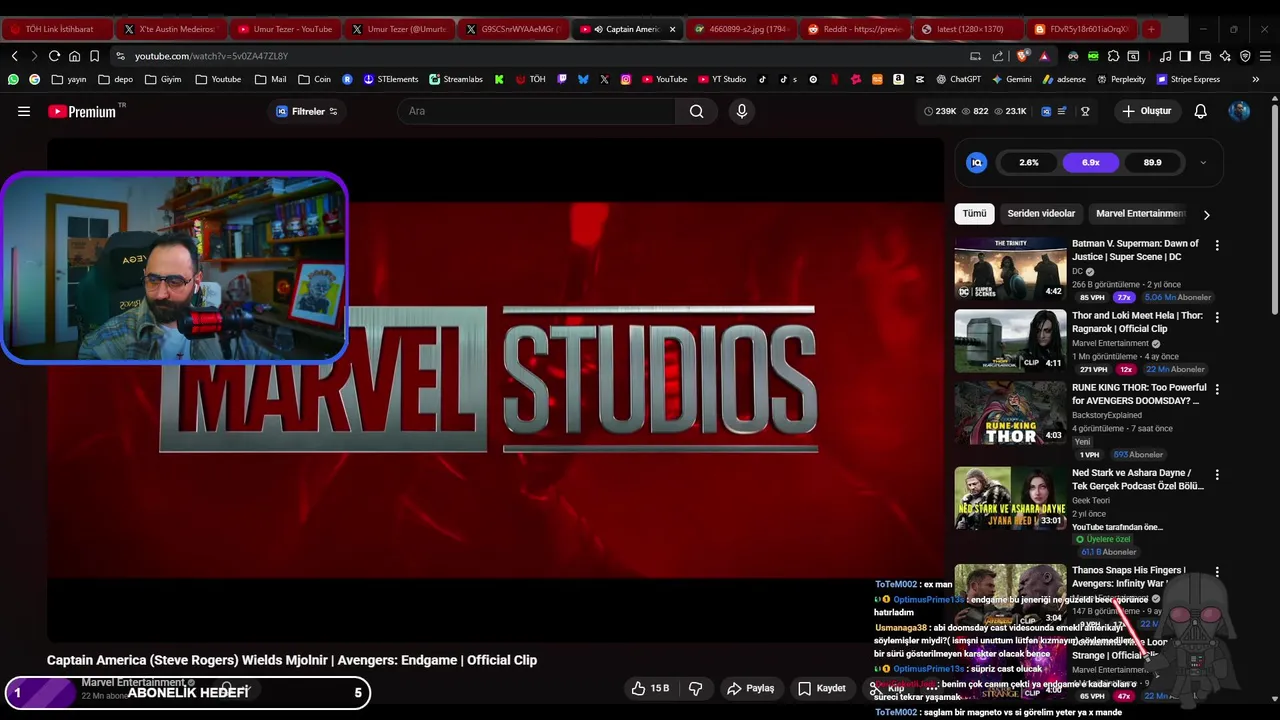Open the Kick bookmark icon
Viewport: 1280px width, 720px height.
(x=499, y=79)
